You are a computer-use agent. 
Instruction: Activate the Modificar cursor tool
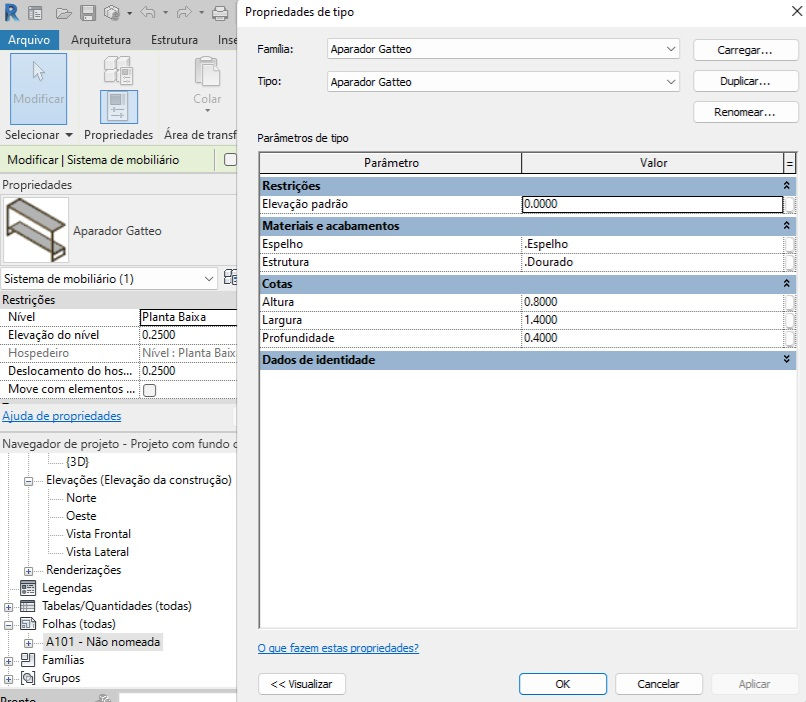(39, 88)
